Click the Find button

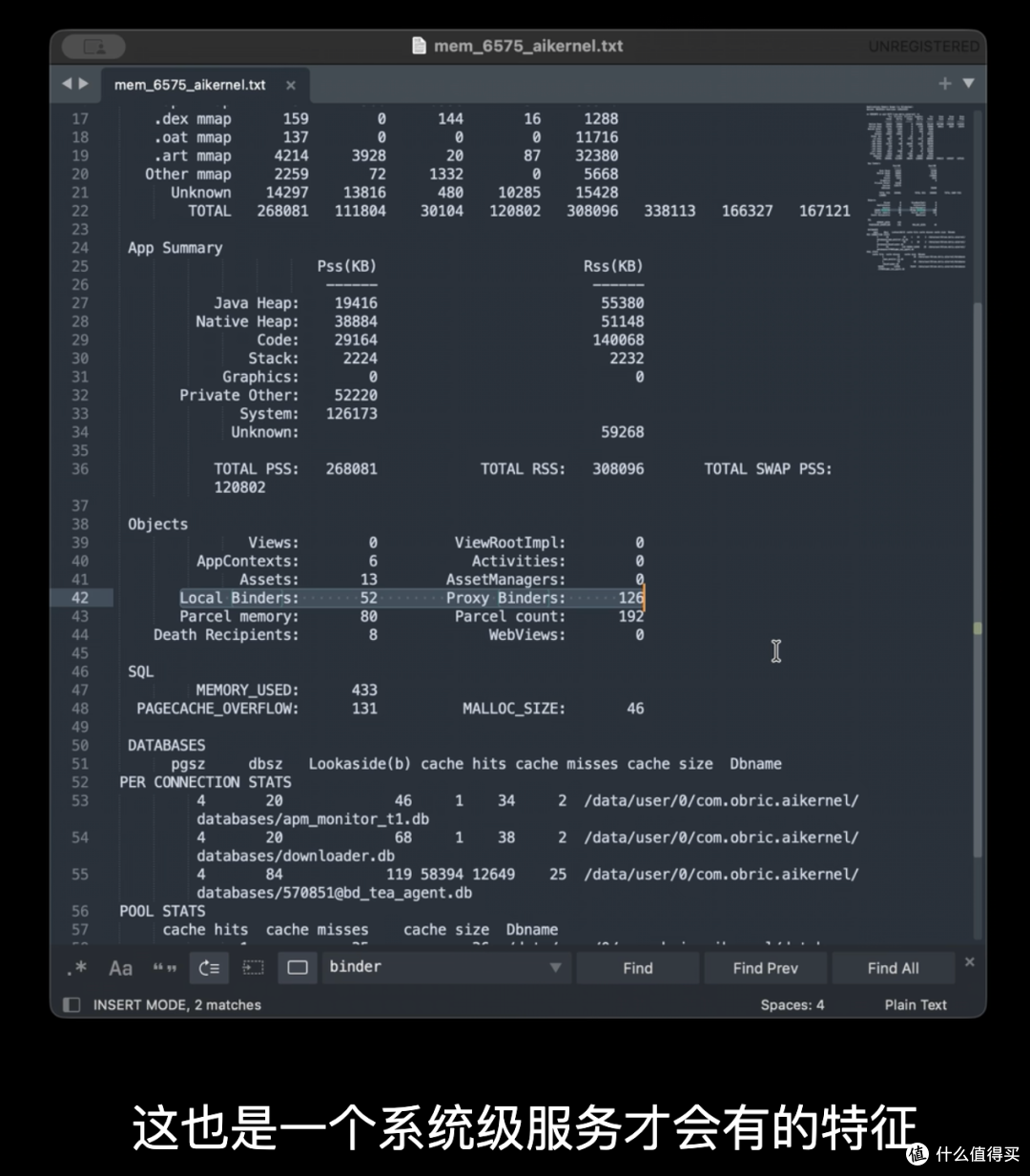(638, 968)
